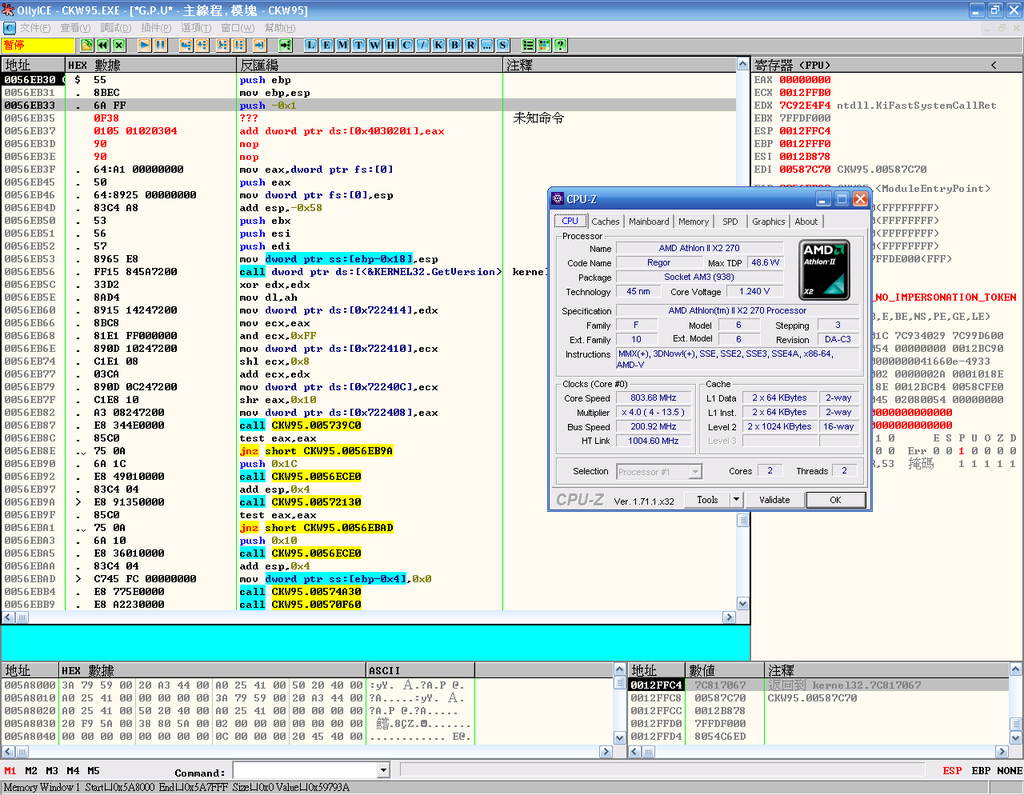Open Executable modules with E button
This screenshot has width=1024, height=795.
click(327, 45)
